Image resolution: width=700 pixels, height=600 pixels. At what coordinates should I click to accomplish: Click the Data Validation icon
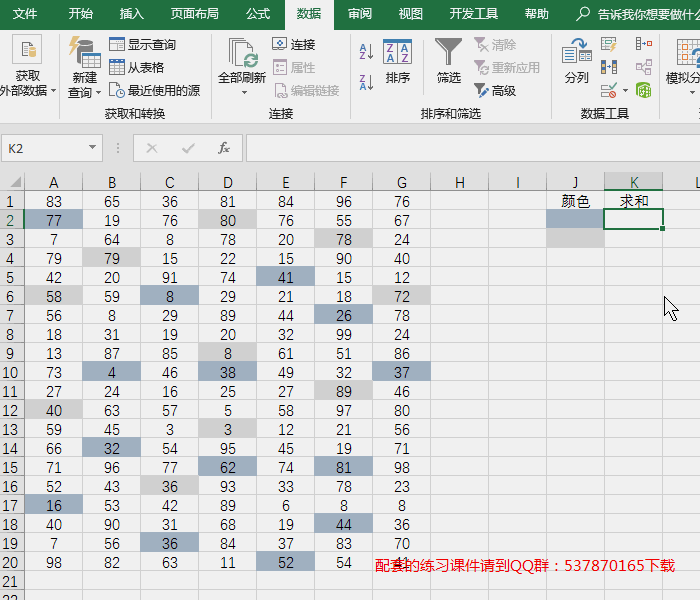(608, 91)
